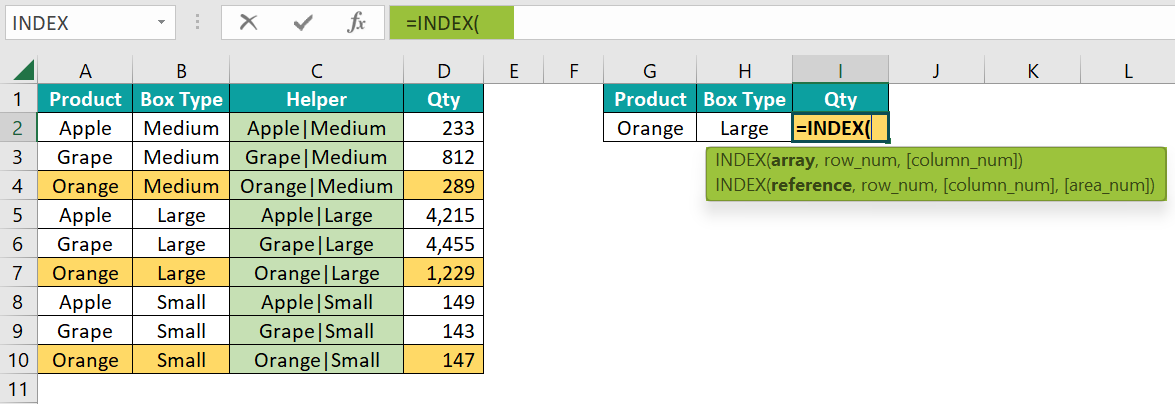
Task: Click the Select All corner triangle
Action: click(24, 71)
